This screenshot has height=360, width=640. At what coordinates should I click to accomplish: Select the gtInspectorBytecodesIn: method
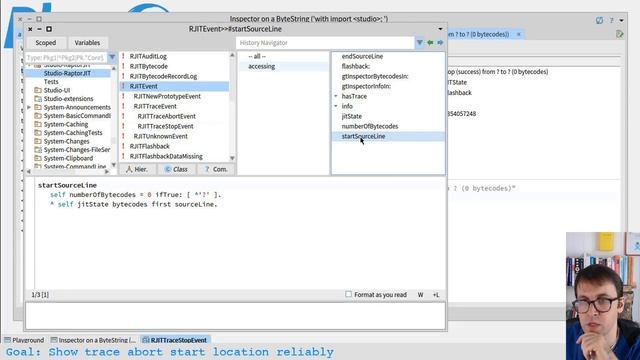(x=375, y=76)
